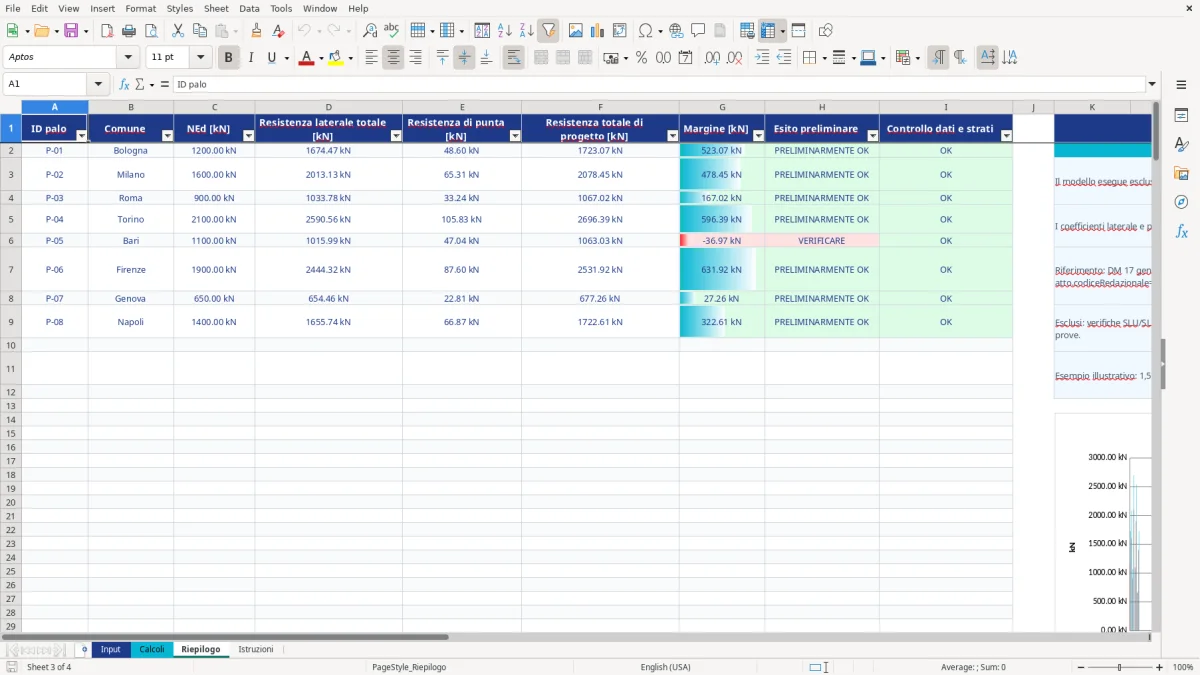Click the Draw Functions shapes icon

tap(826, 31)
